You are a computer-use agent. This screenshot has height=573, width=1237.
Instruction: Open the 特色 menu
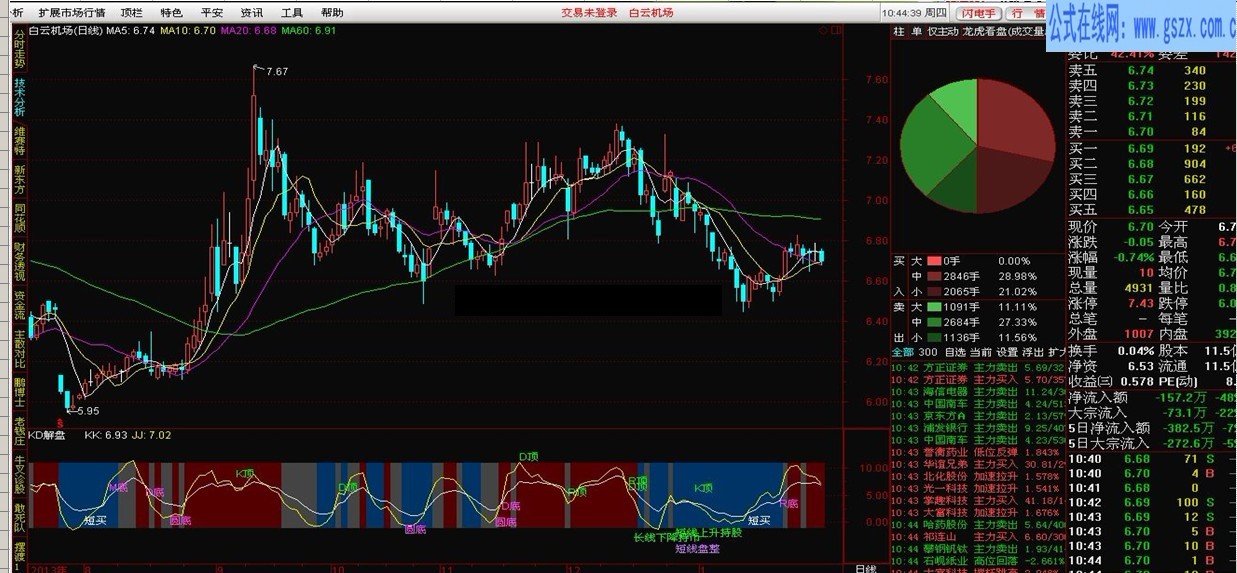(x=171, y=13)
